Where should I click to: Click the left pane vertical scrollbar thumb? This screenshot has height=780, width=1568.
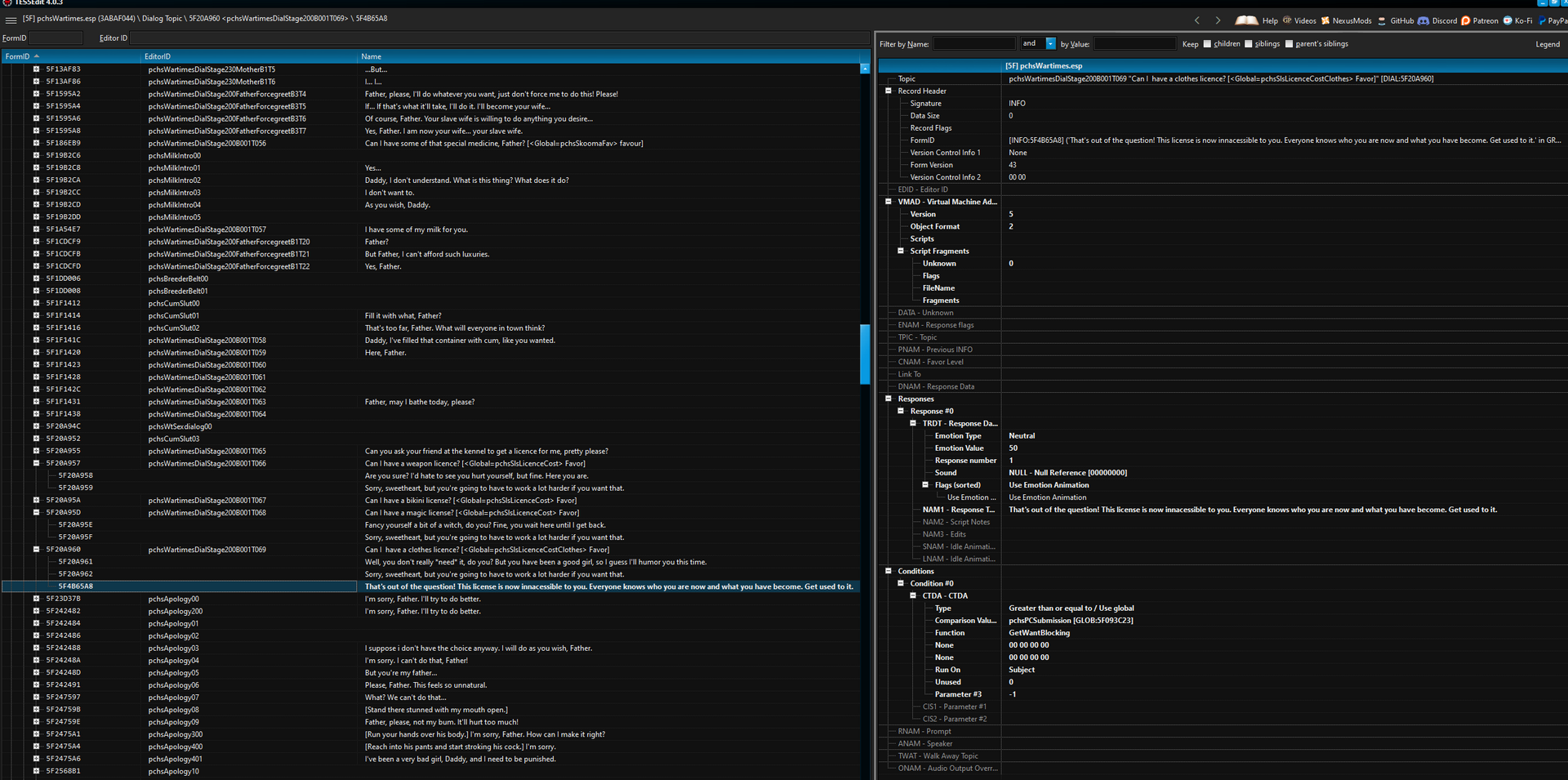(865, 354)
